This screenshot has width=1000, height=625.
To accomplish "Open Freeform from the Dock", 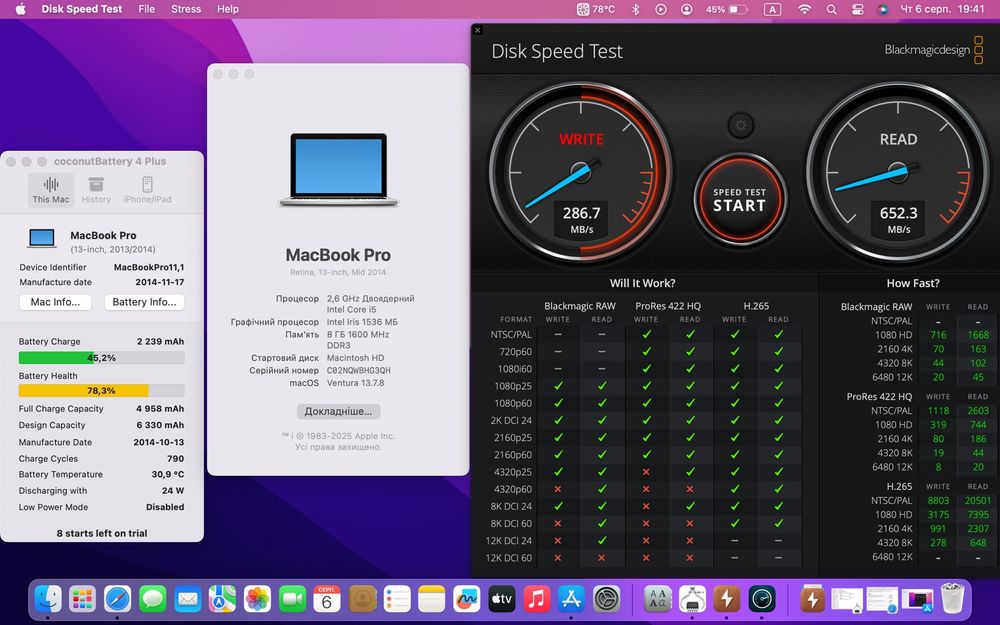I will (x=467, y=599).
